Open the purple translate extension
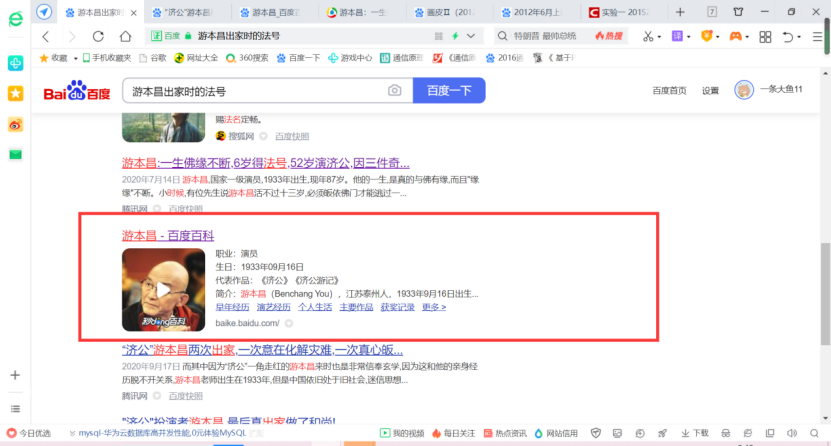This screenshot has height=446, width=831. tap(677, 36)
